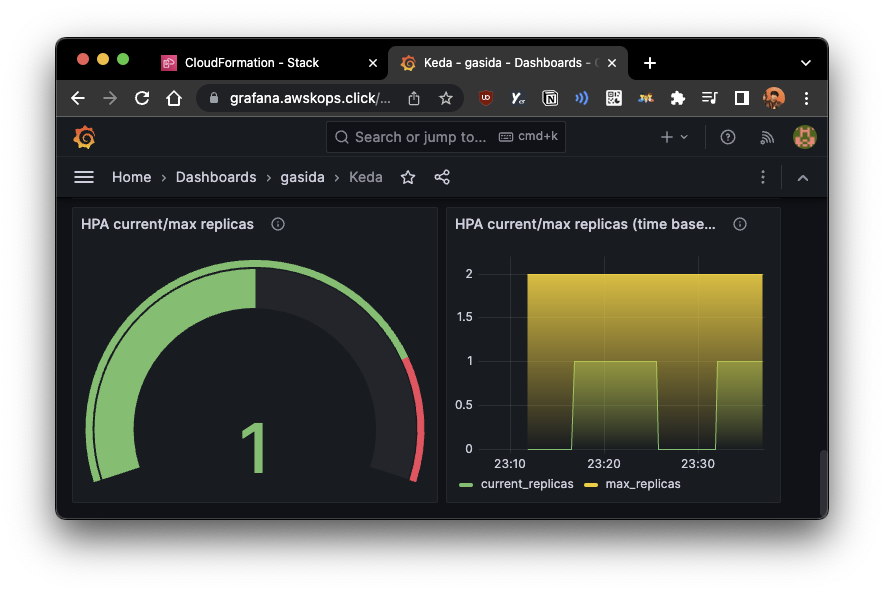Open the uBlock Origin extension
The width and height of the screenshot is (884, 593).
coord(486,99)
